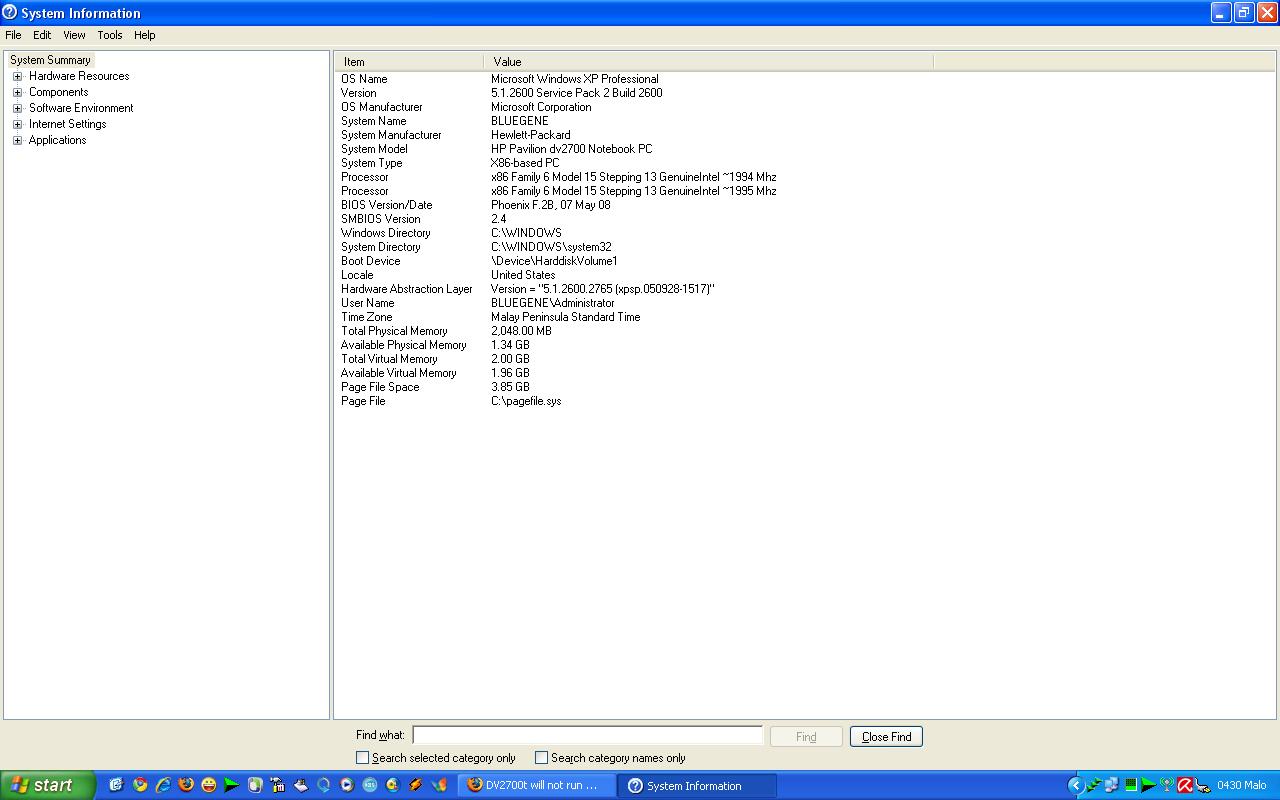Viewport: 1280px width, 800px height.
Task: Sort list by the Value column header
Action: (708, 61)
